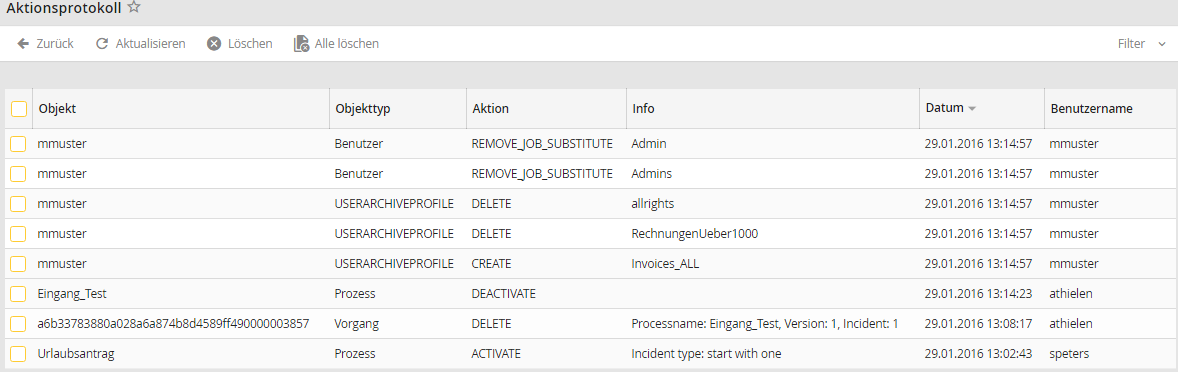Click the Zurück back arrow icon
This screenshot has height=372, width=1178.
point(23,44)
